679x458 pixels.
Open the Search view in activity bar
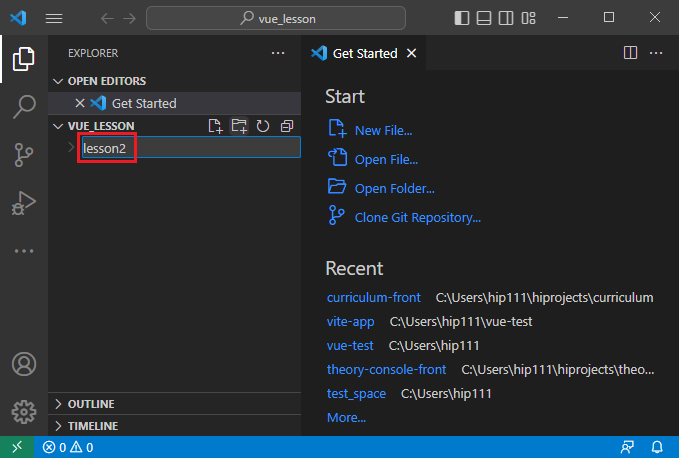24,106
